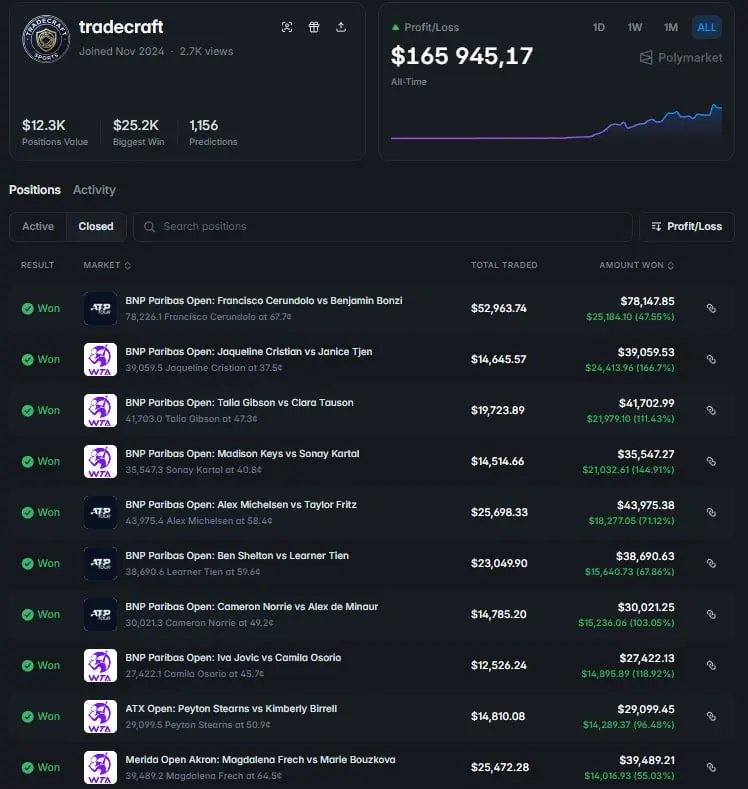Open market Alex Michelsen vs Taylor Fritz
The height and width of the screenshot is (789, 748).
pyautogui.click(x=241, y=505)
